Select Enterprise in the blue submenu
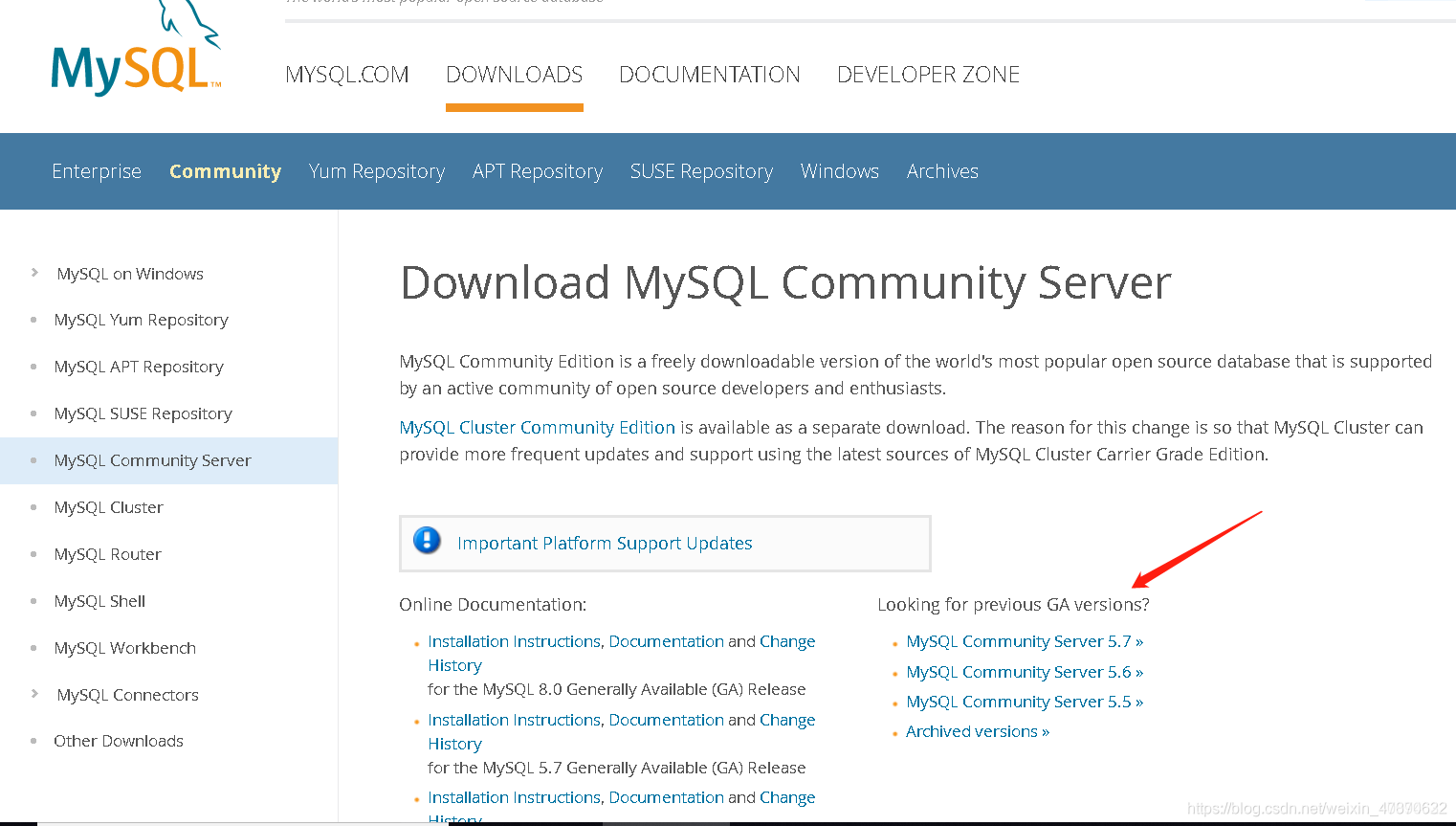The height and width of the screenshot is (826, 1456). (x=97, y=171)
